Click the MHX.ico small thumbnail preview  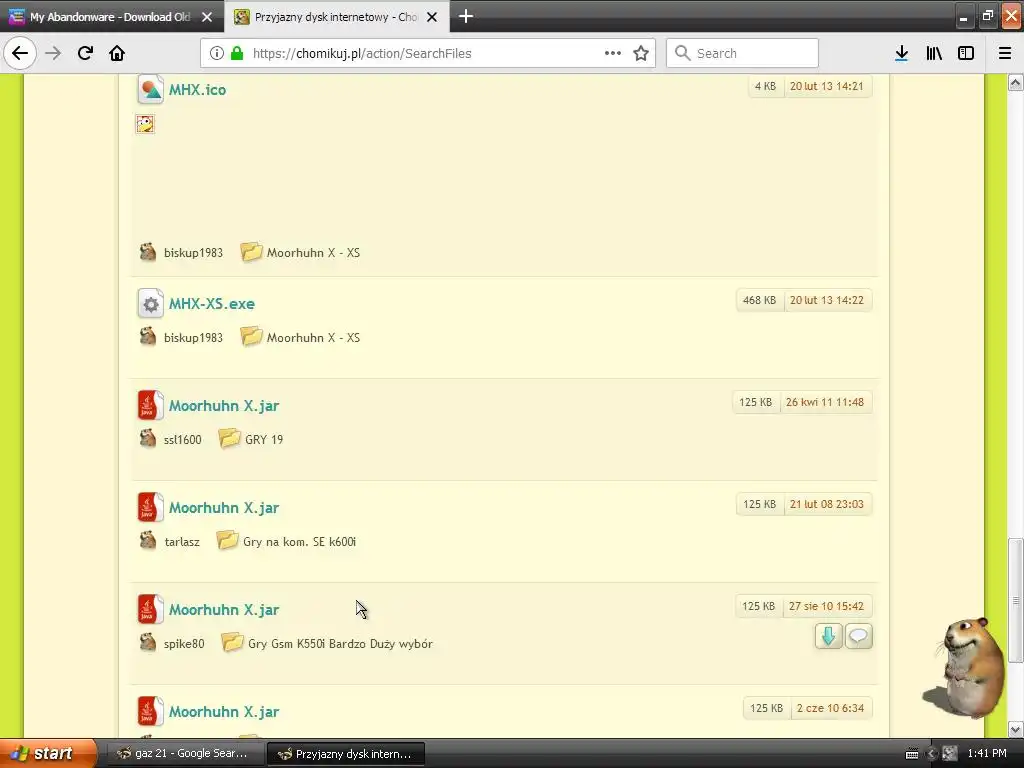click(x=145, y=124)
